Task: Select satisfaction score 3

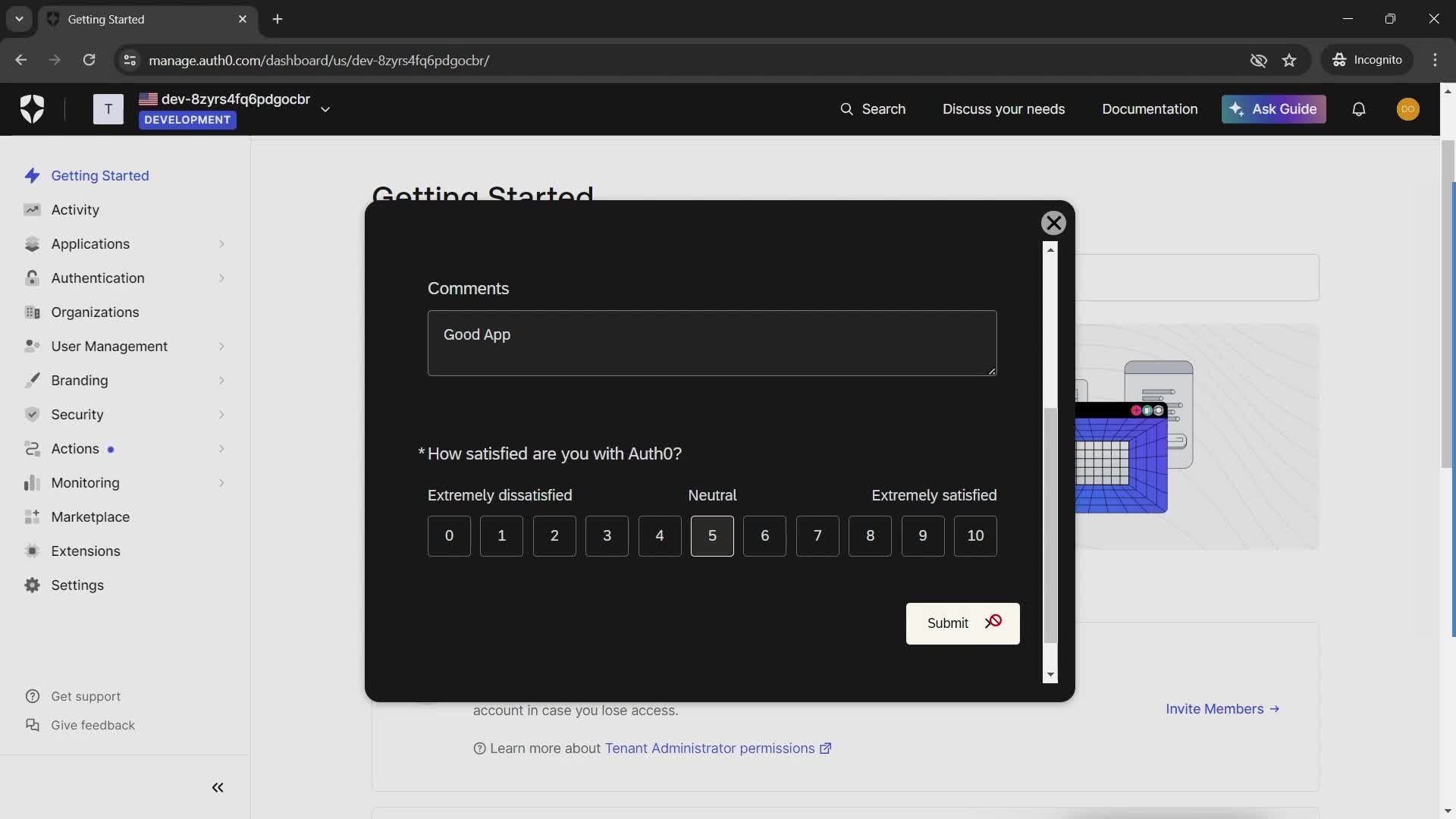Action: point(607,536)
